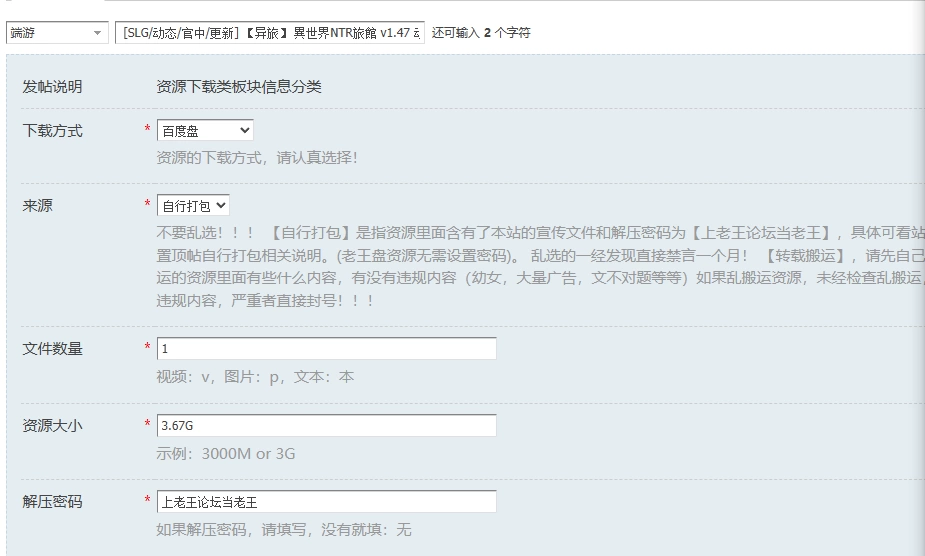This screenshot has width=925, height=556.
Task: Click the chevron in the 百度盘 select
Action: pos(245,130)
